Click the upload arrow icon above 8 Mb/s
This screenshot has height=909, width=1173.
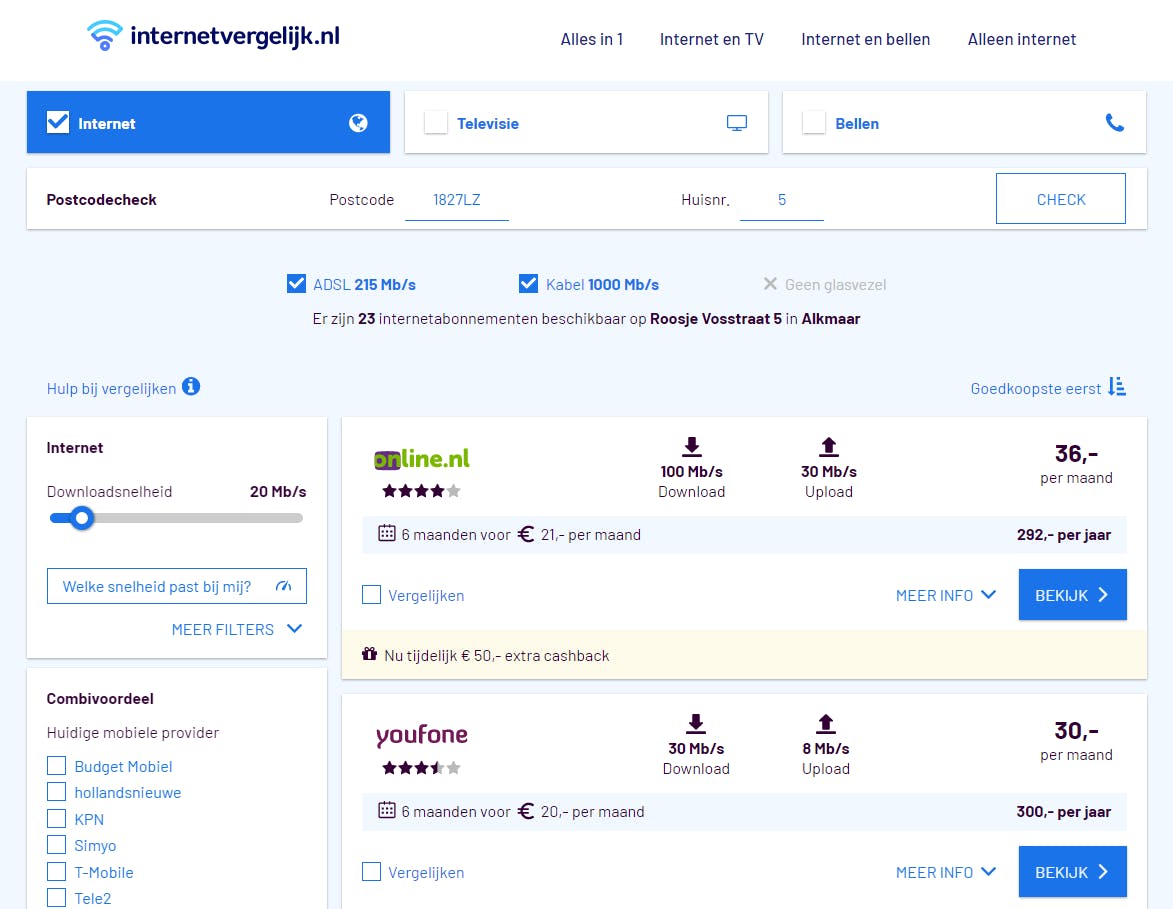click(826, 723)
